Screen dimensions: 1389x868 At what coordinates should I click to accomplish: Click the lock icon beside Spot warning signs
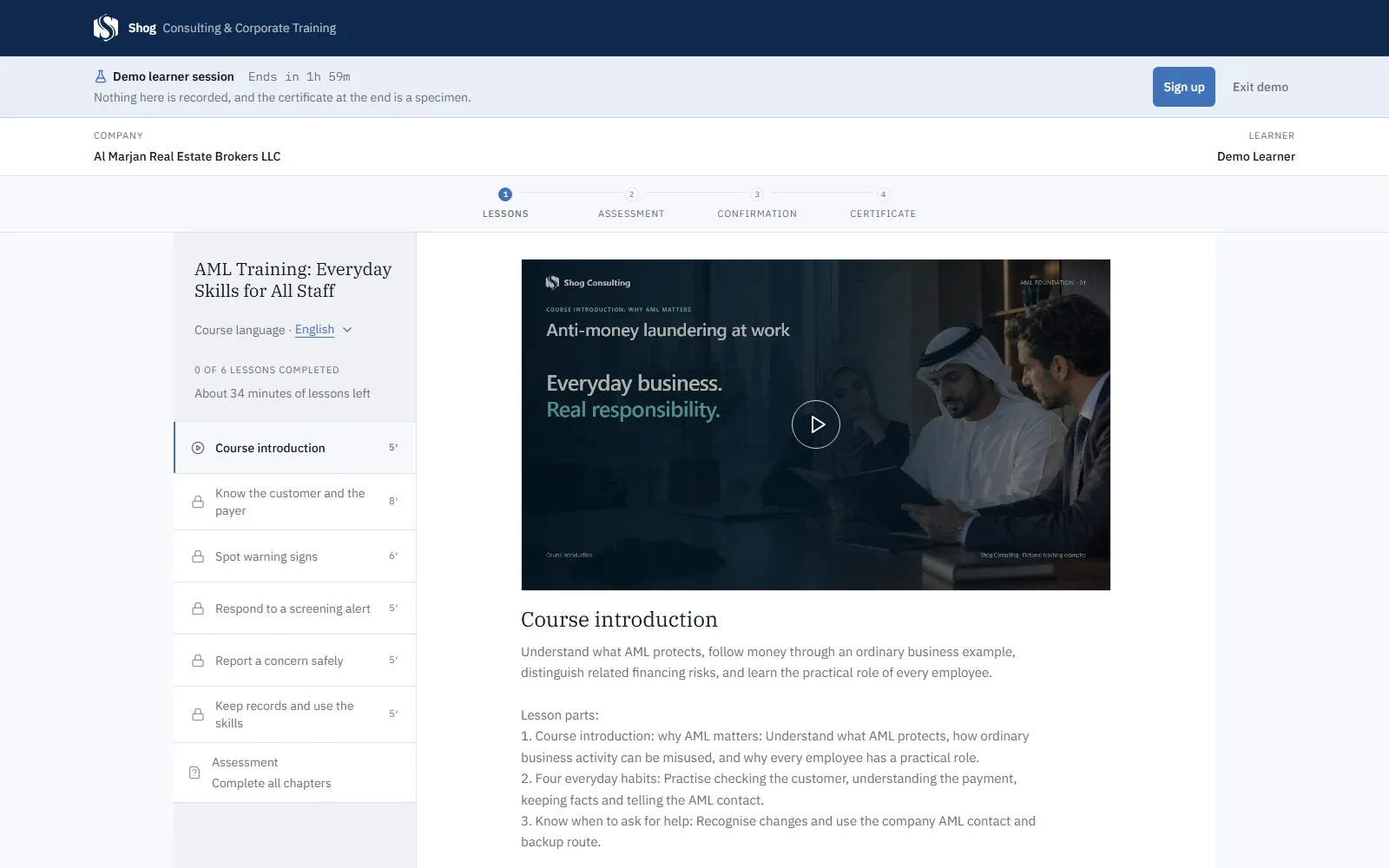(x=198, y=556)
